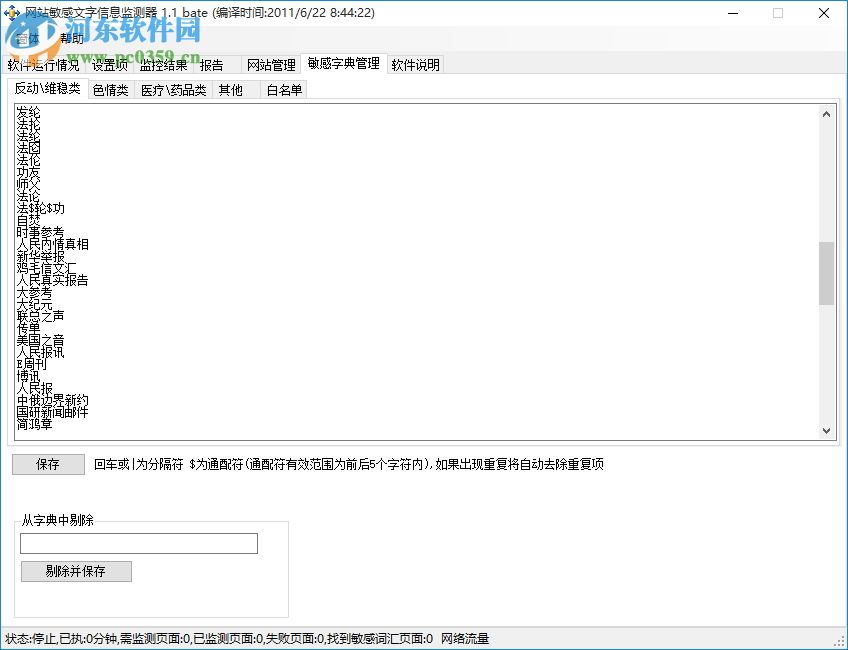Click the word list scrollbar thumb
Viewport: 848px width, 650px height.
[x=827, y=270]
